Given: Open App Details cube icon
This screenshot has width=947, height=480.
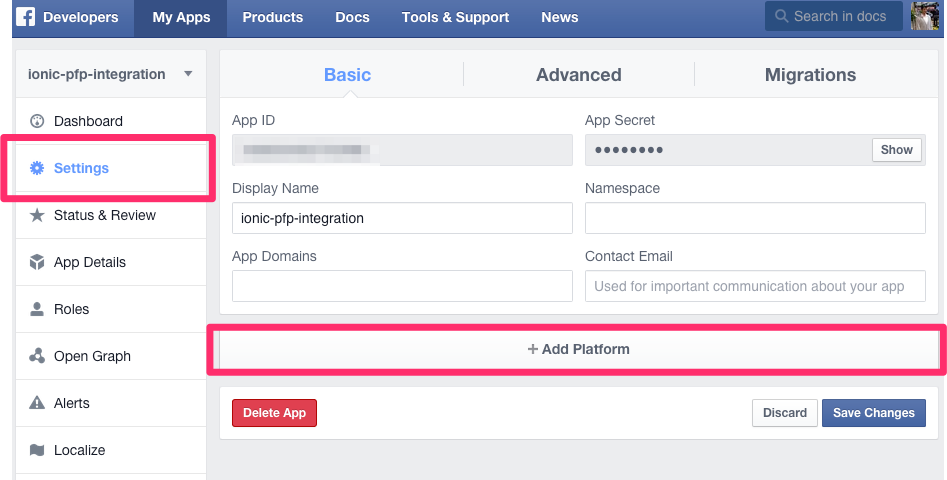Looking at the screenshot, I should tap(37, 262).
